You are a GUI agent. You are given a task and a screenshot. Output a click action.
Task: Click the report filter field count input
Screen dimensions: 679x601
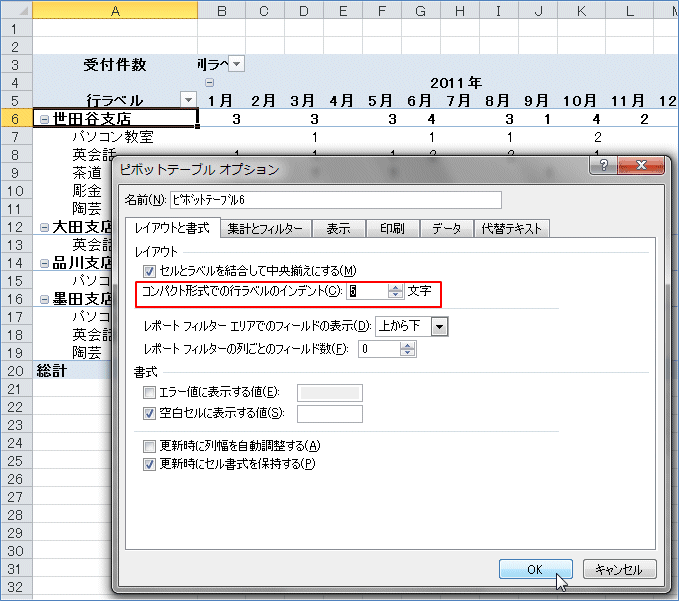379,349
